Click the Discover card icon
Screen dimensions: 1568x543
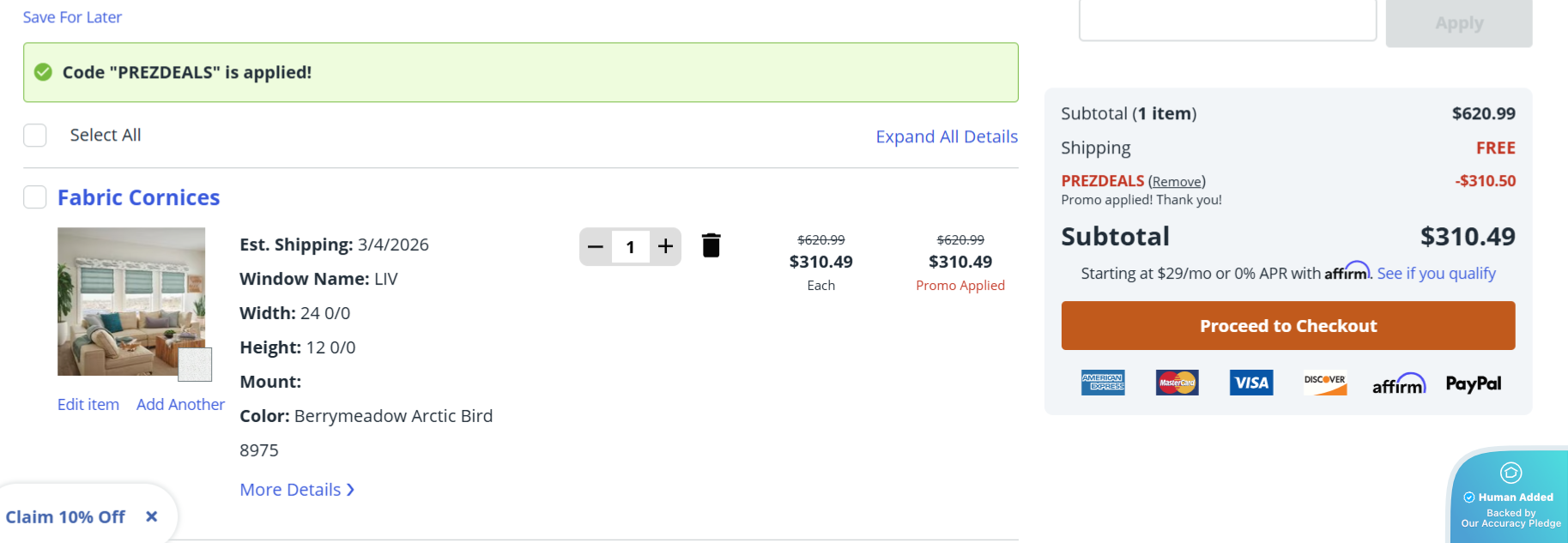[1324, 383]
